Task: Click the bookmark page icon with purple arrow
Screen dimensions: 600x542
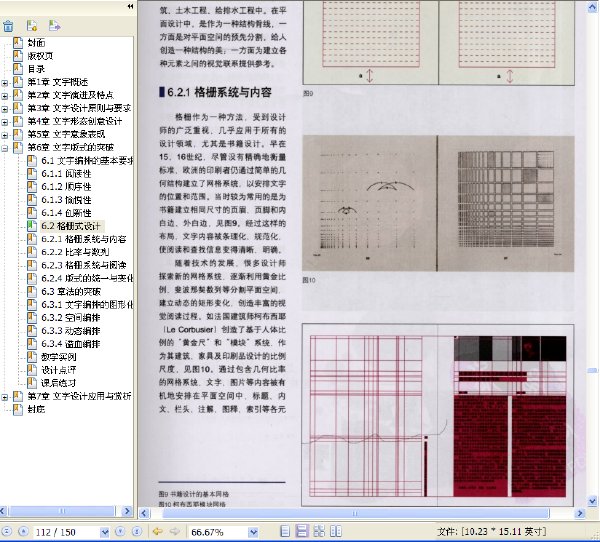Action: click(x=54, y=26)
